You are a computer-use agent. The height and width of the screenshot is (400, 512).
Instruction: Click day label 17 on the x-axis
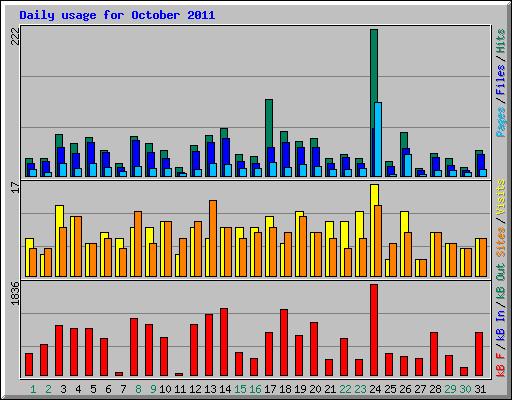(270, 389)
